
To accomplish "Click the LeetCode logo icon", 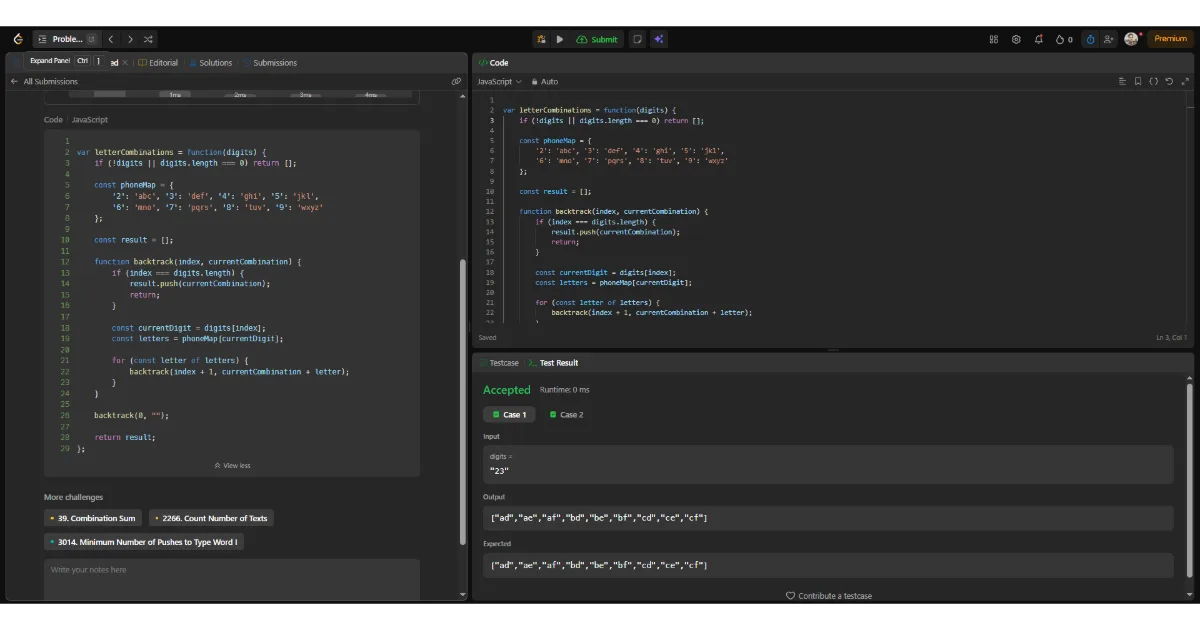I will tap(18, 39).
